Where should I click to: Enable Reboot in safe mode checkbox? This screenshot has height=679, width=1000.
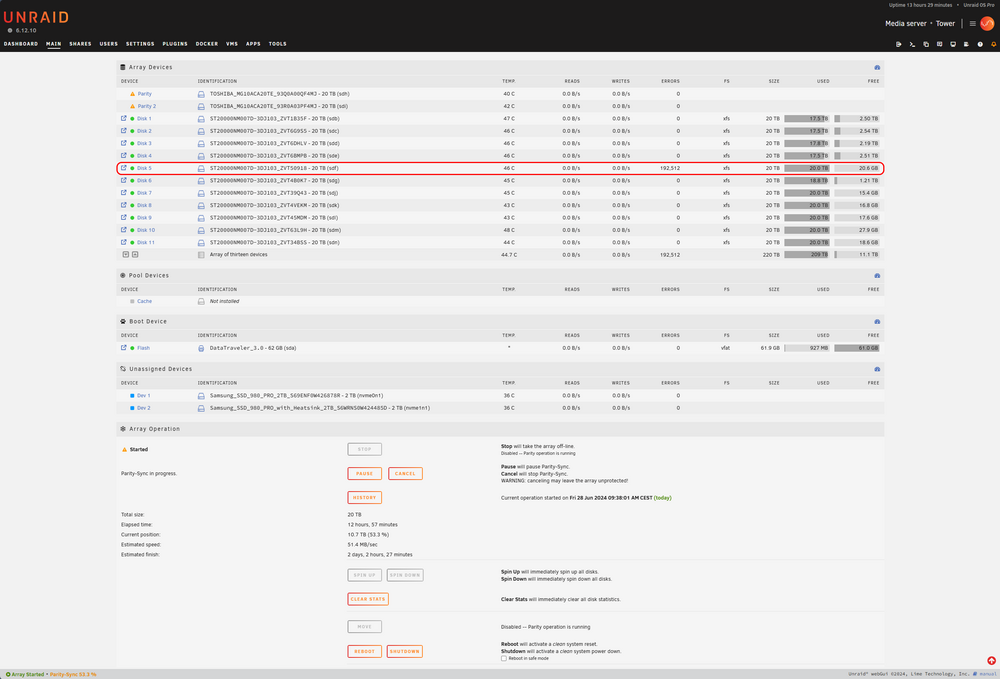tap(504, 659)
